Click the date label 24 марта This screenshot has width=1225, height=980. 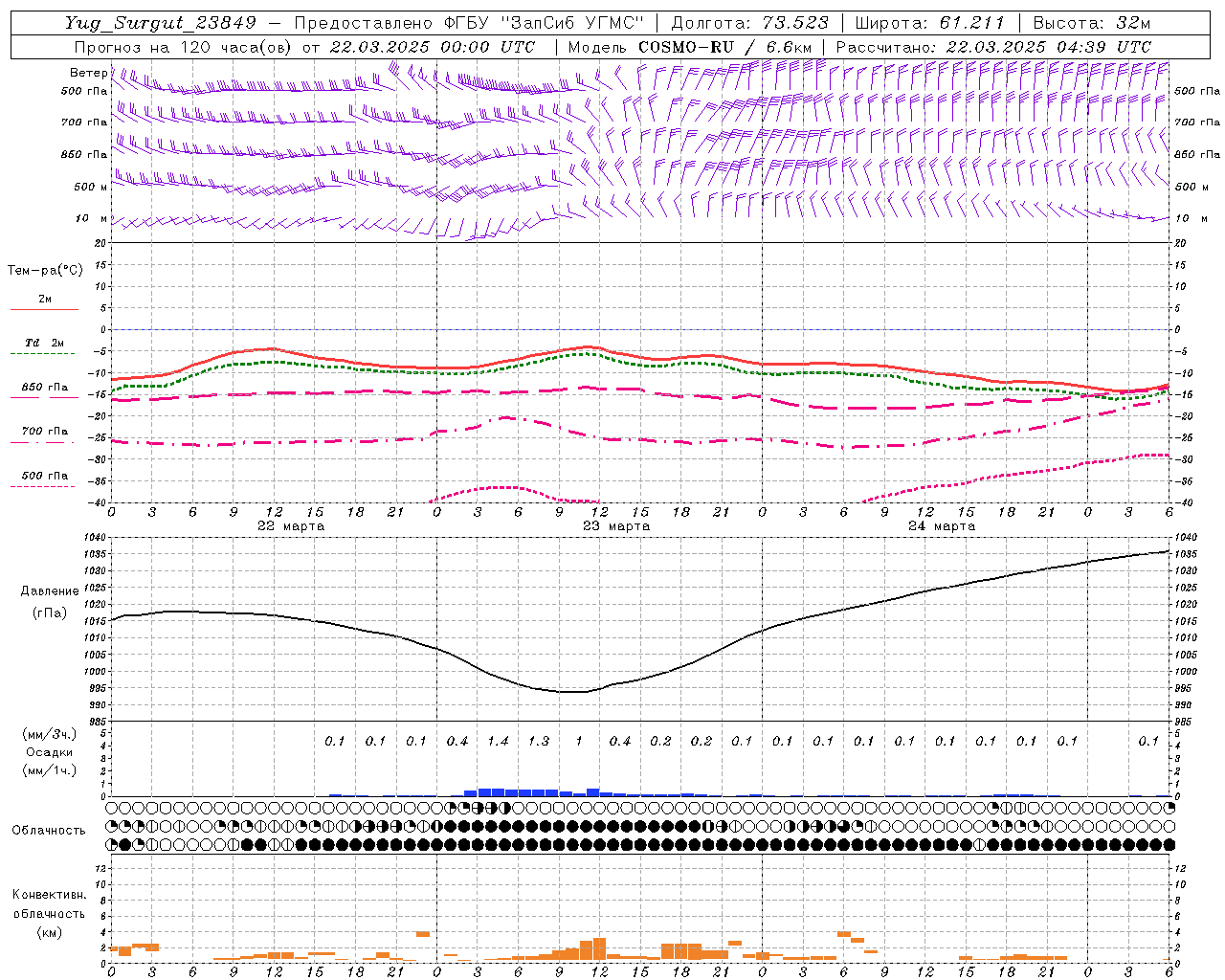point(942,526)
